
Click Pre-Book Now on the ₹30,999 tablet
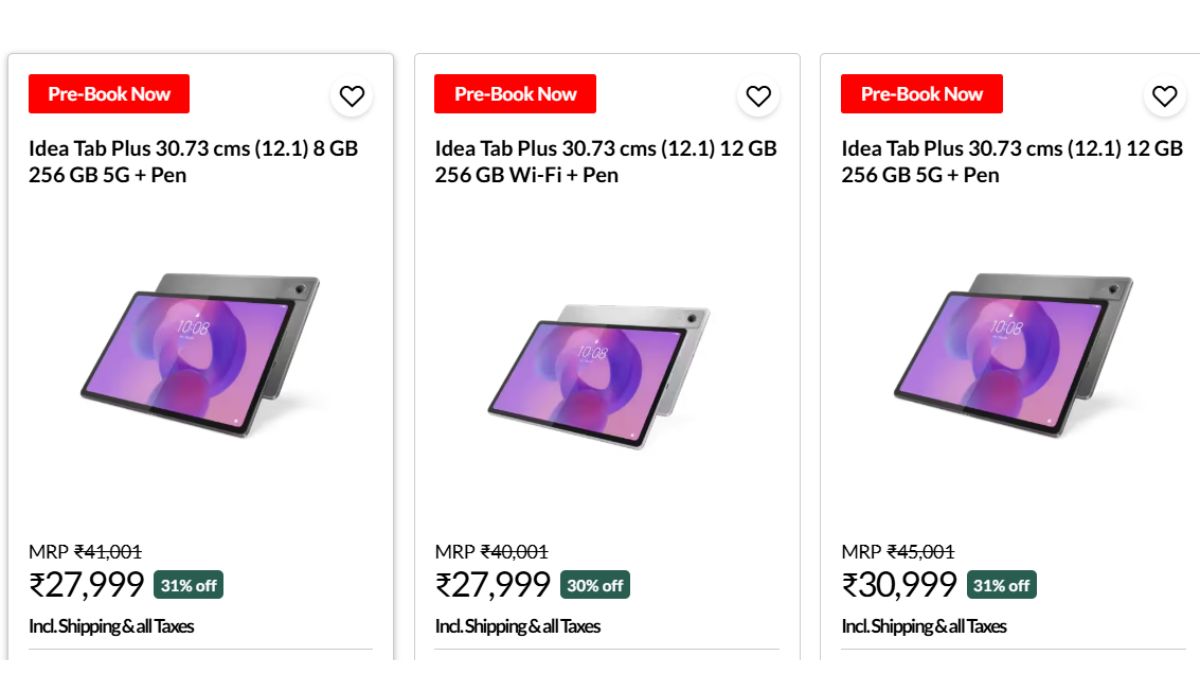point(921,93)
